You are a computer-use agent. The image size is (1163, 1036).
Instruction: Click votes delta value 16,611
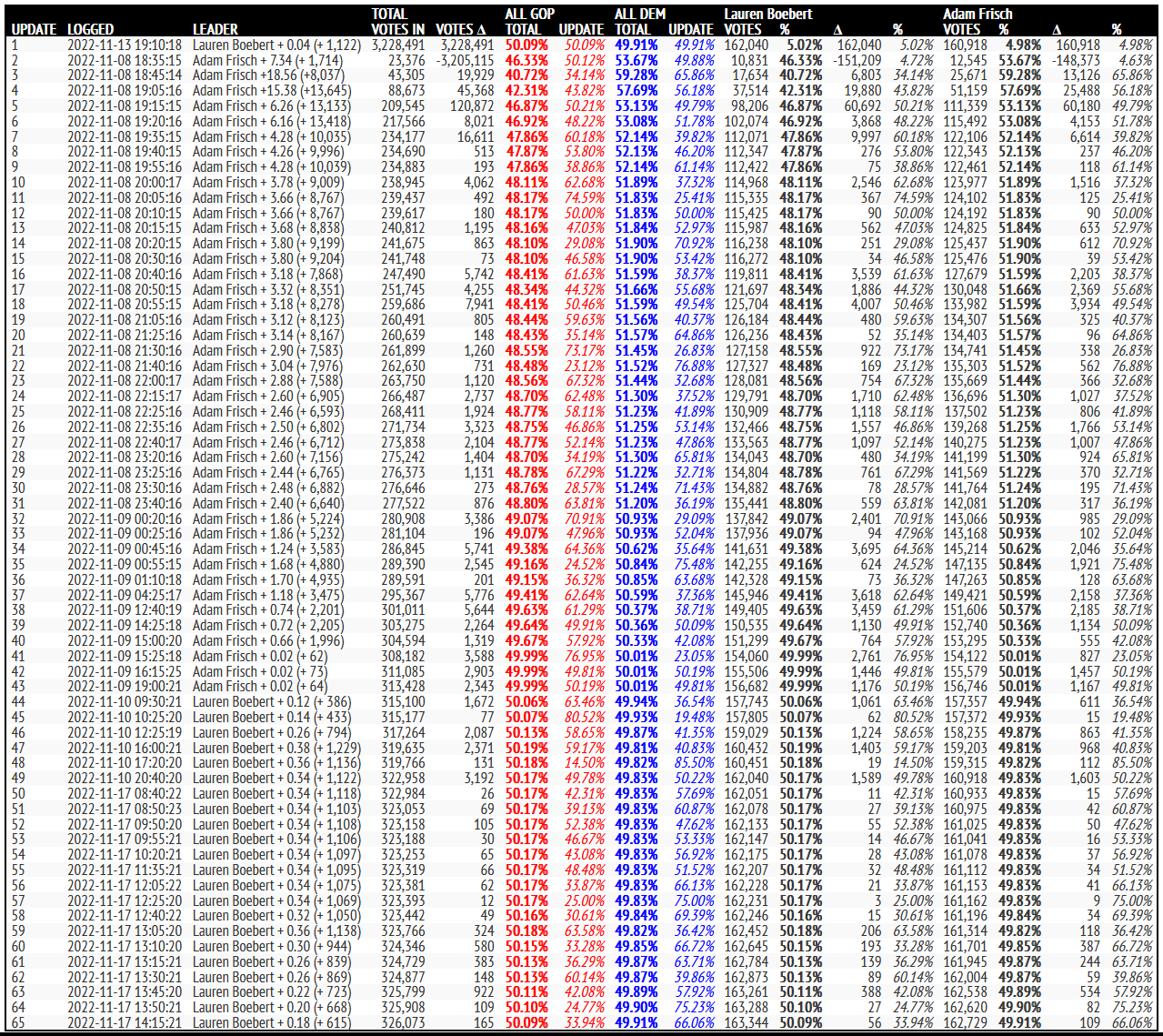tap(476, 136)
